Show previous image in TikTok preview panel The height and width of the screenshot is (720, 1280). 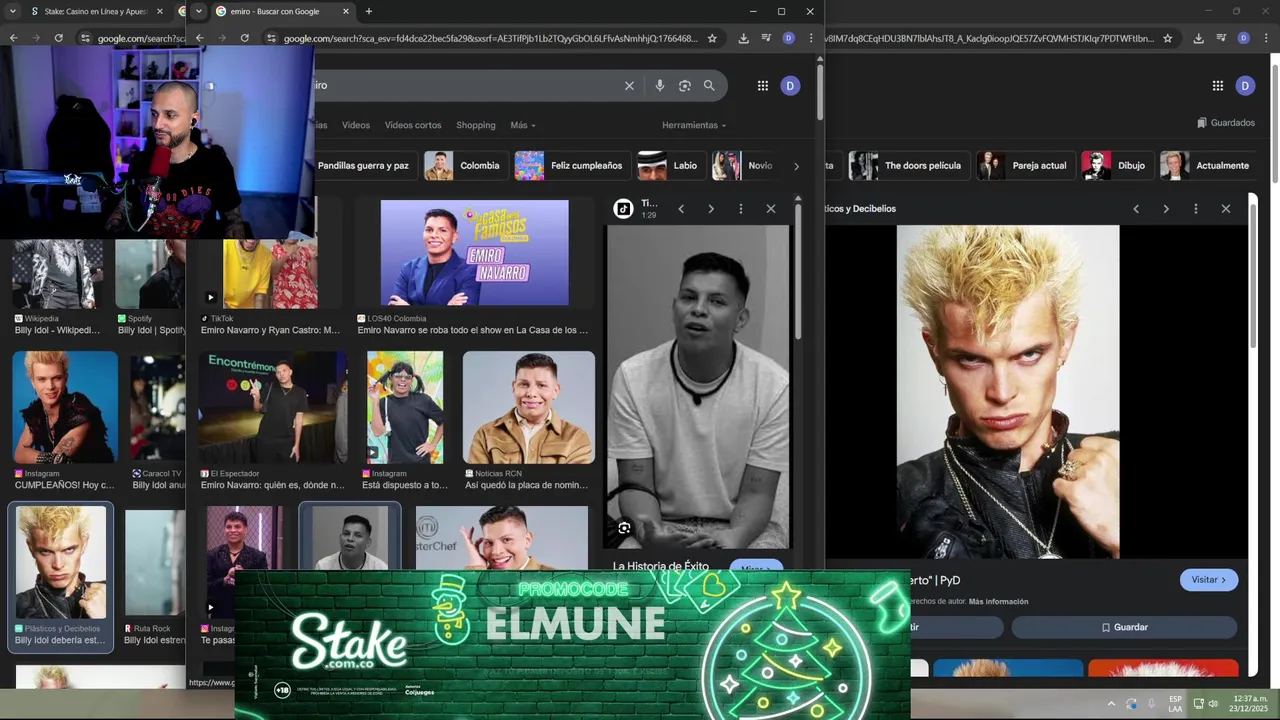click(681, 209)
